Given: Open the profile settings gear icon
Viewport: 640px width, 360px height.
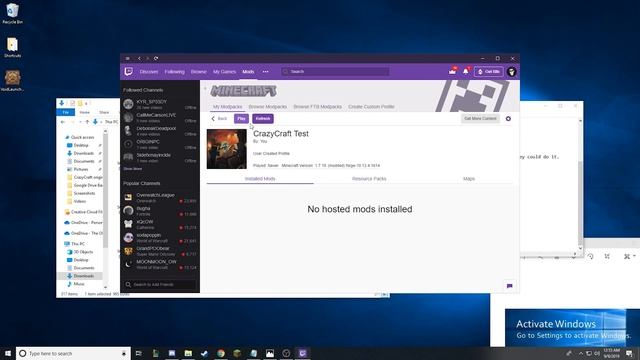Looking at the screenshot, I should (x=508, y=119).
